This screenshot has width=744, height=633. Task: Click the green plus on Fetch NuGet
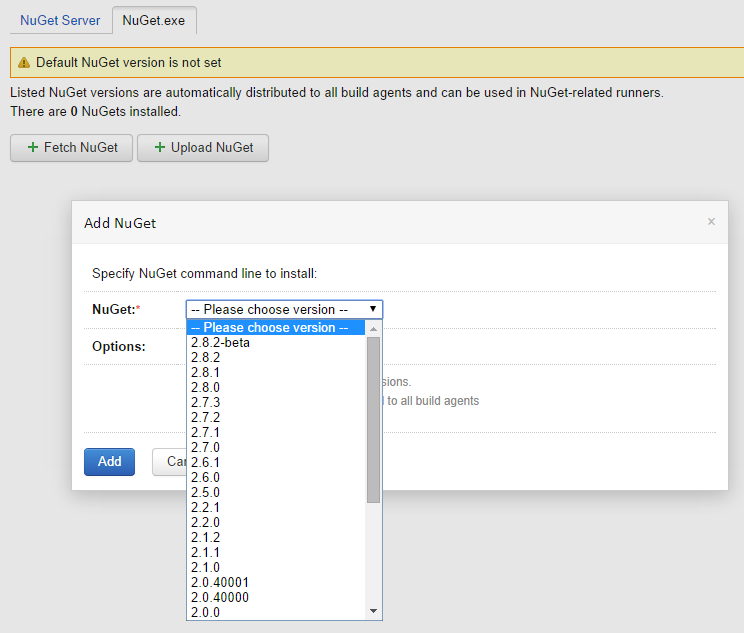coord(33,147)
